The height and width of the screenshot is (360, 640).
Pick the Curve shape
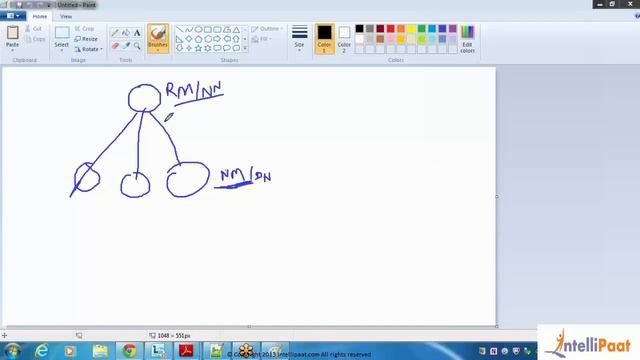[189, 29]
